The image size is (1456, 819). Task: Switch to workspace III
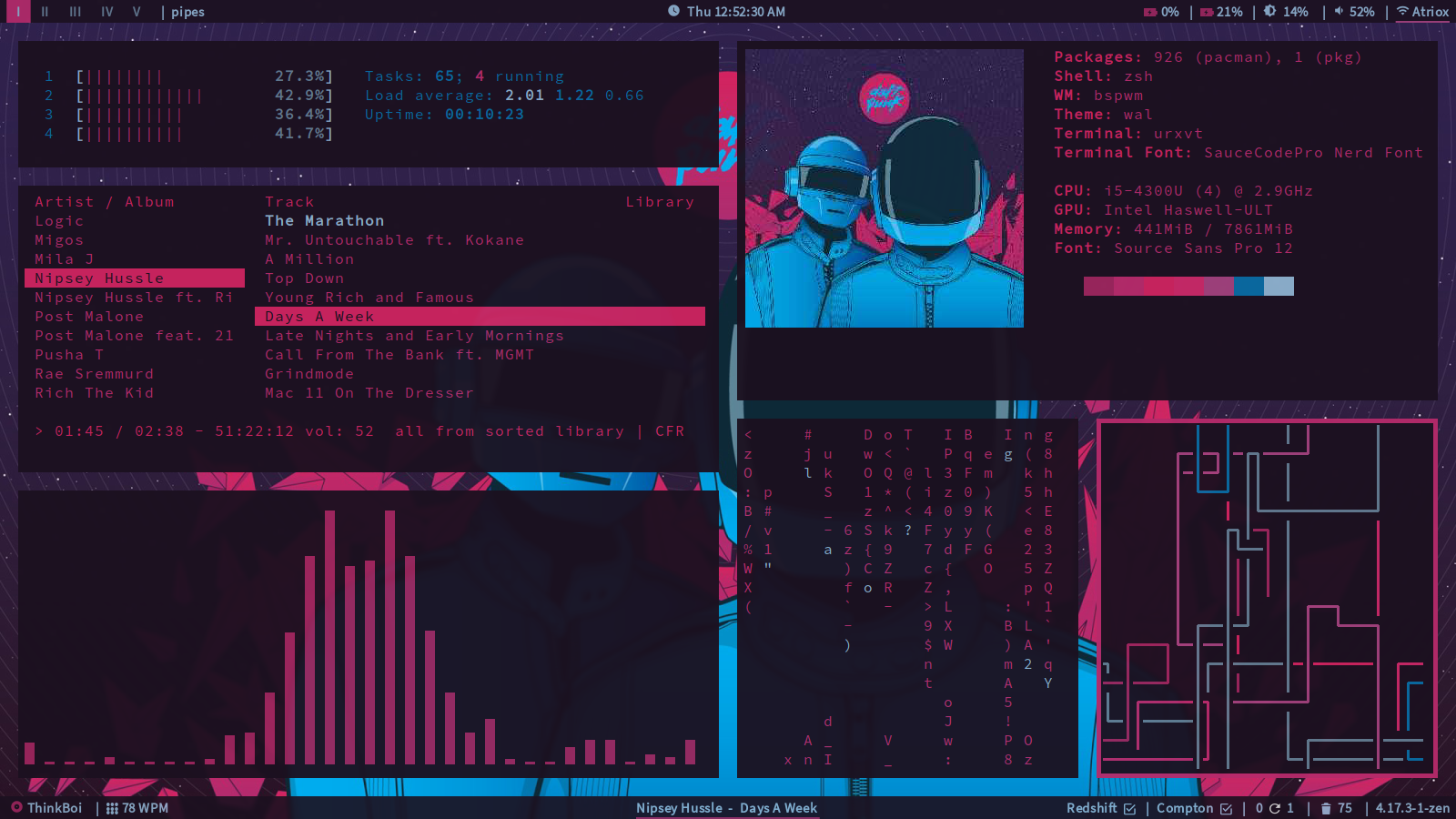tap(75, 12)
